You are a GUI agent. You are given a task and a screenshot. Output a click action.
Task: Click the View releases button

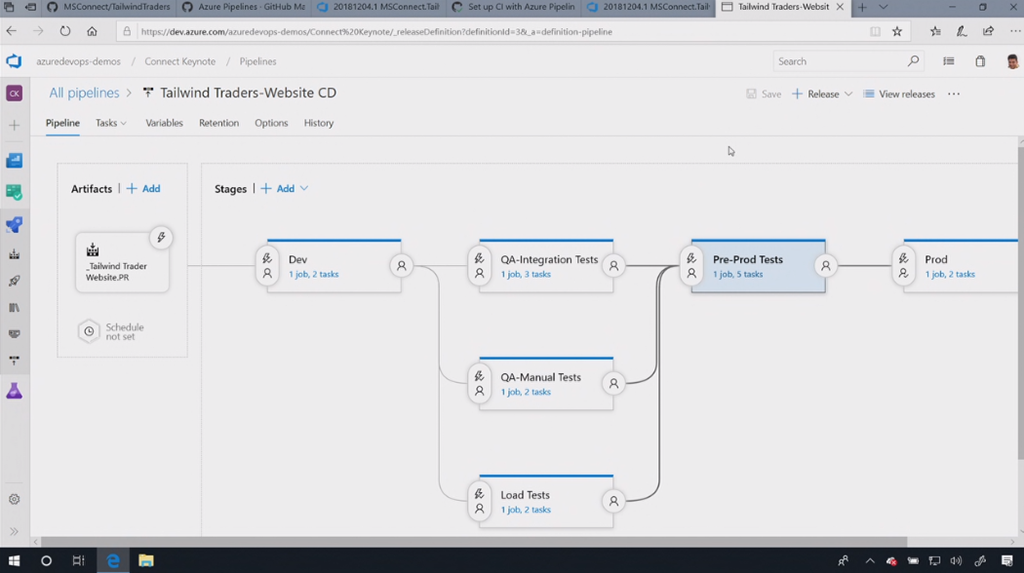click(899, 94)
